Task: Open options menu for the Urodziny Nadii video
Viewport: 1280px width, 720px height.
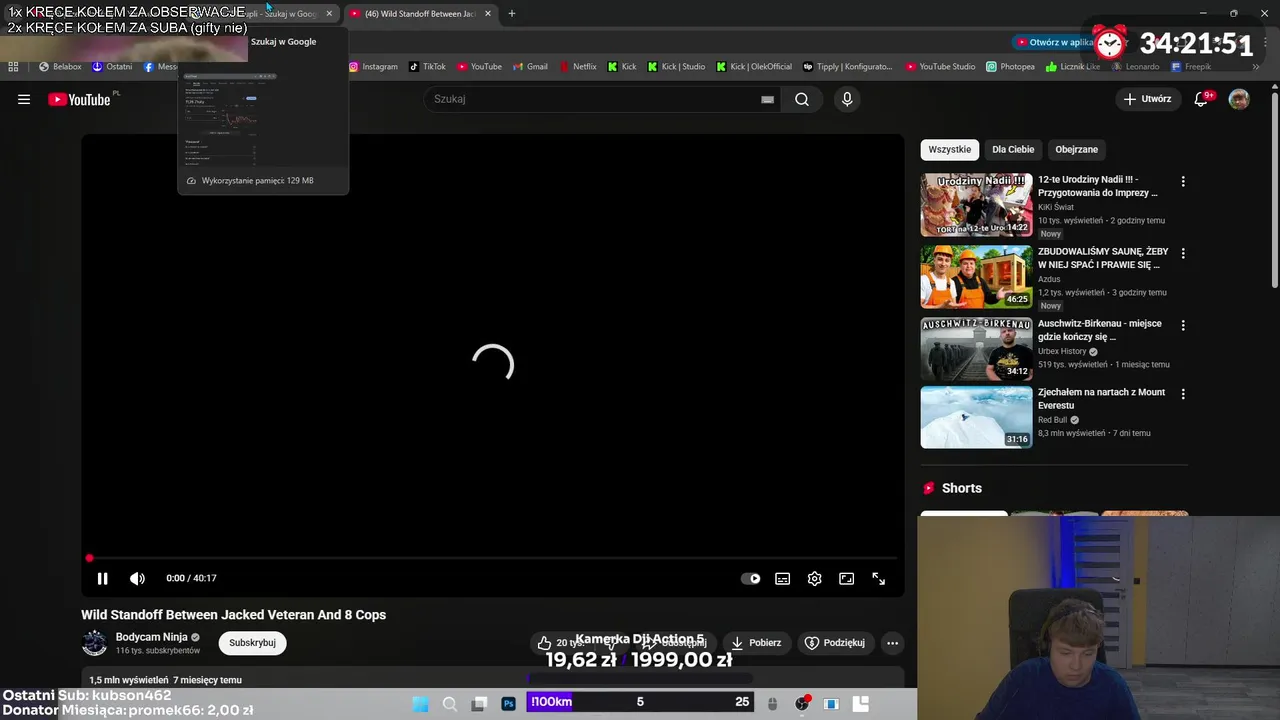Action: click(1183, 182)
